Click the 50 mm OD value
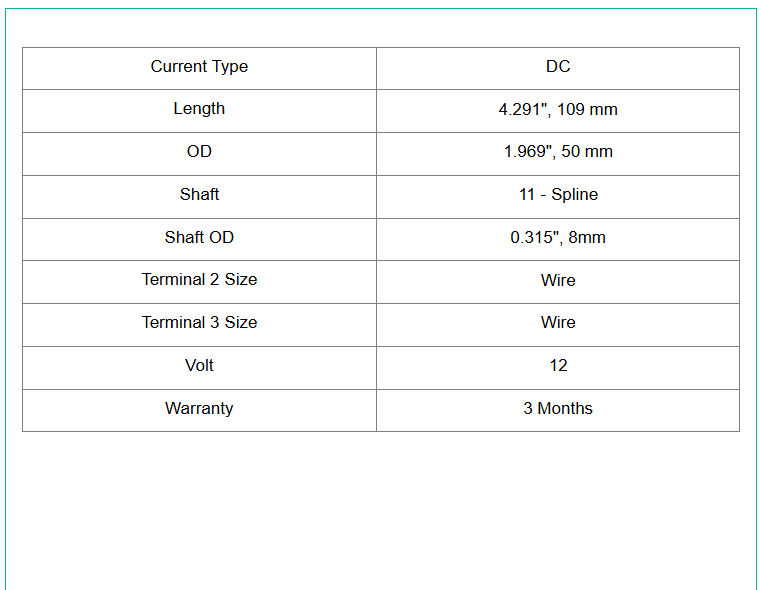 click(589, 152)
